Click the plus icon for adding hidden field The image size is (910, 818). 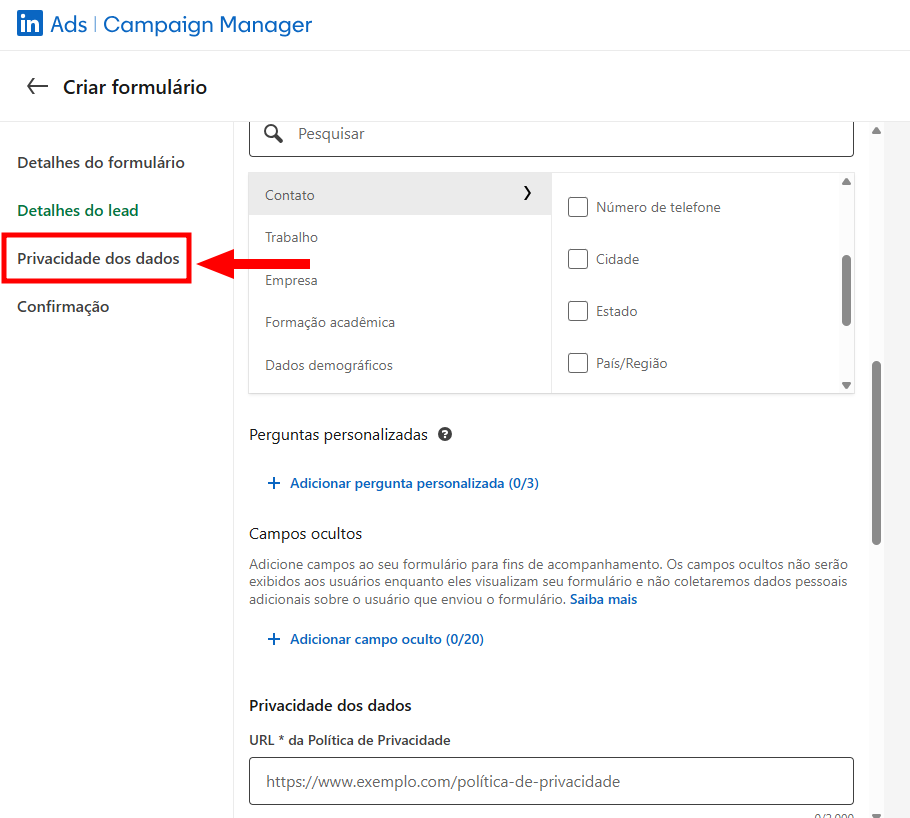pyautogui.click(x=274, y=639)
